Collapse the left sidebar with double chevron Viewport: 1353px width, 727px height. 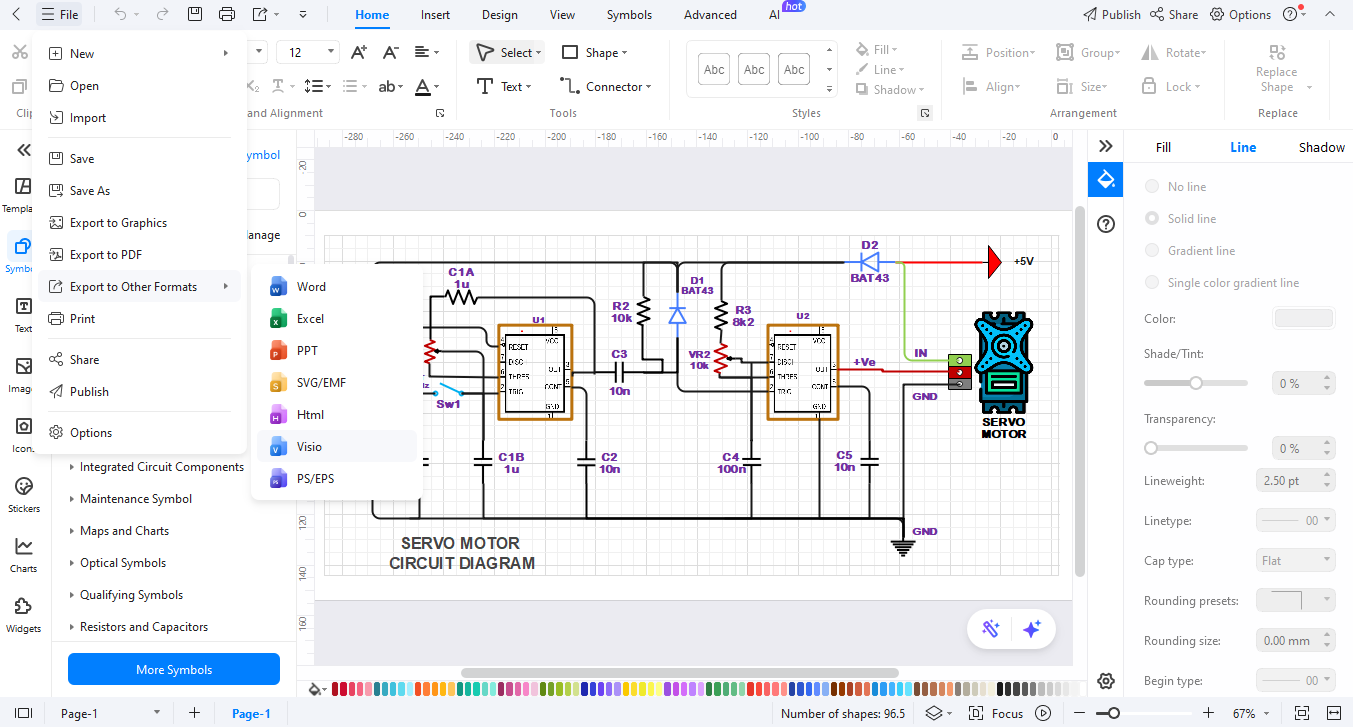click(23, 150)
